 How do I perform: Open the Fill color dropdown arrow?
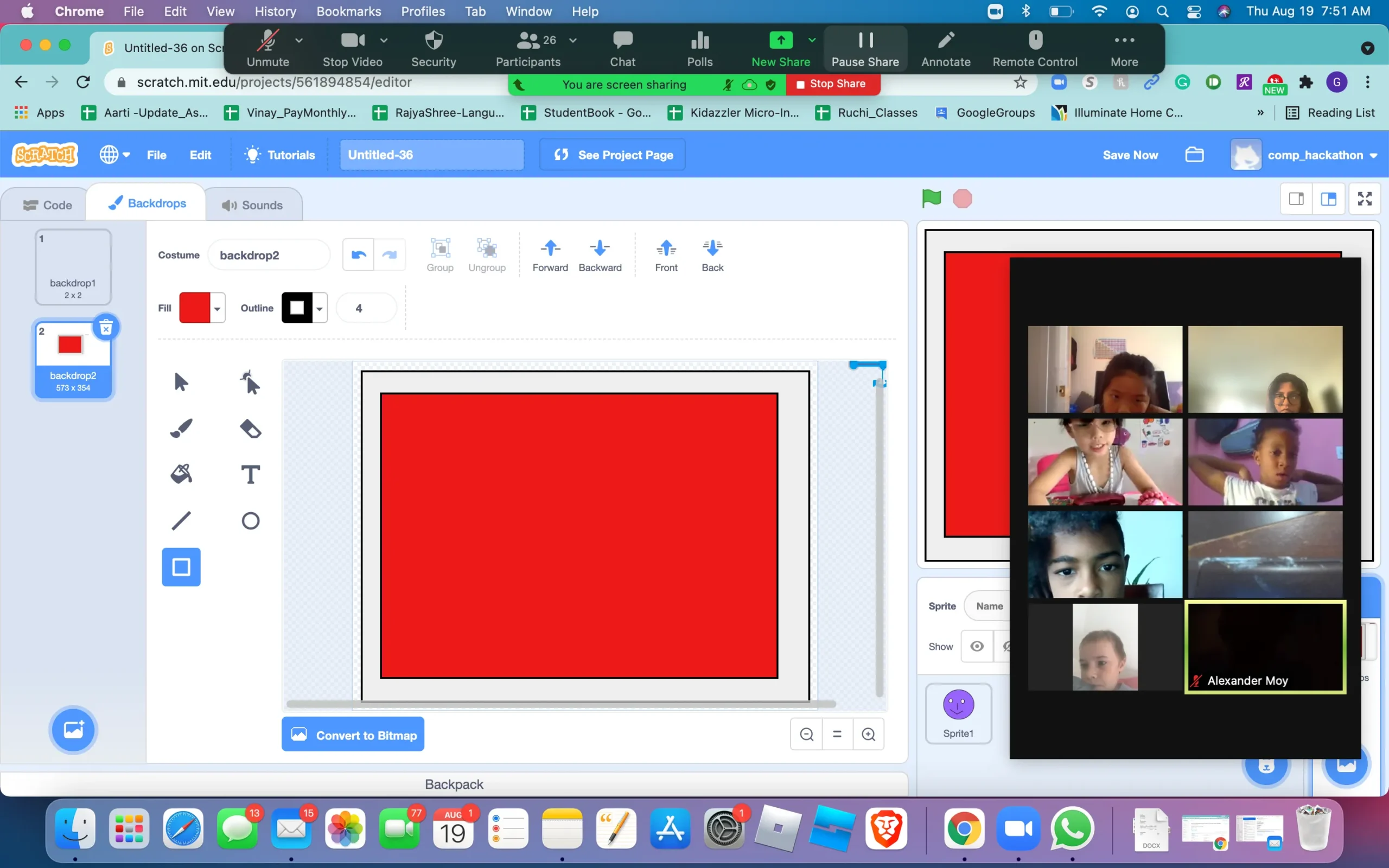point(217,309)
